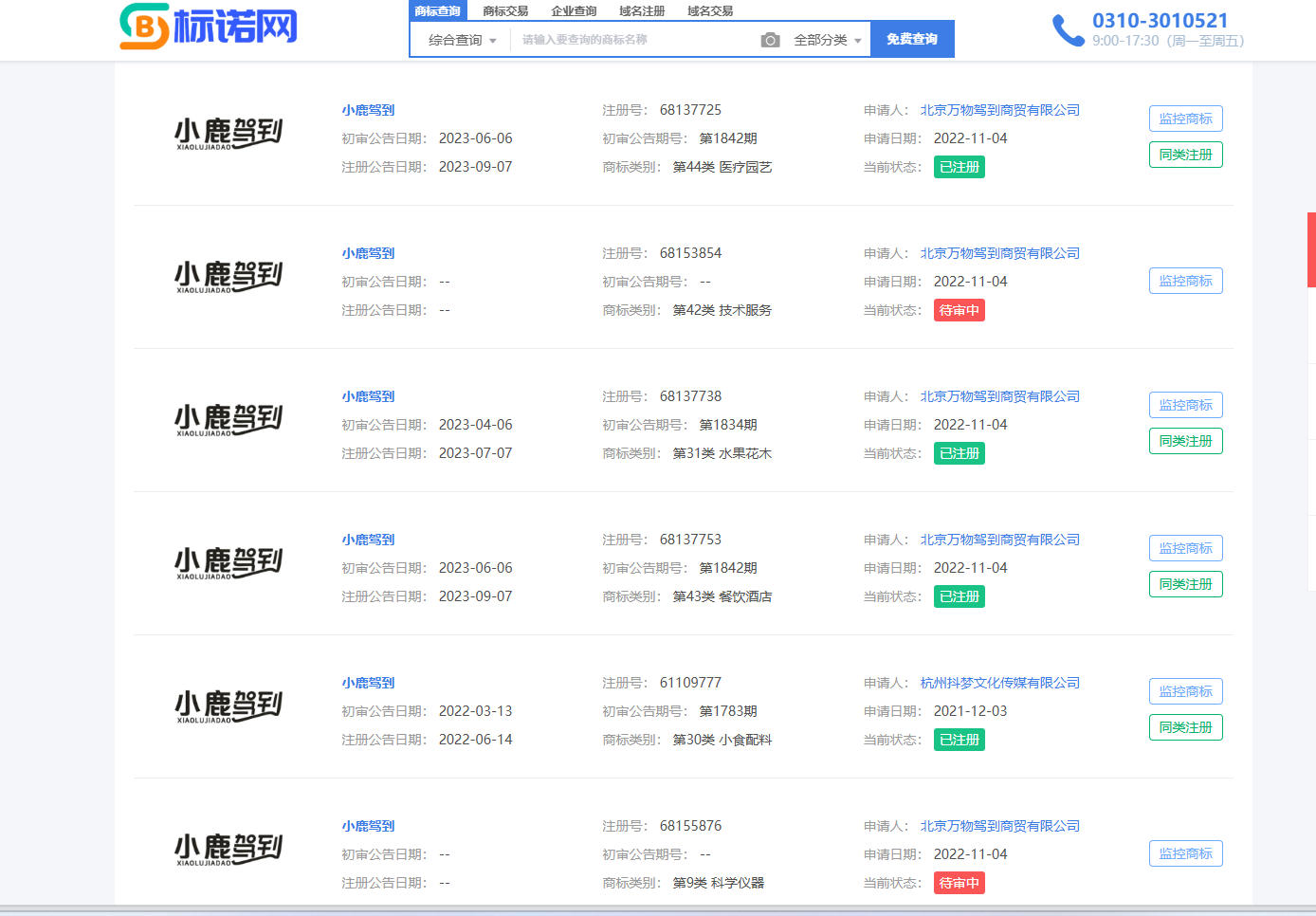This screenshot has width=1316, height=916.
Task: Click trademark image for registration 68155876
Action: coord(228,850)
